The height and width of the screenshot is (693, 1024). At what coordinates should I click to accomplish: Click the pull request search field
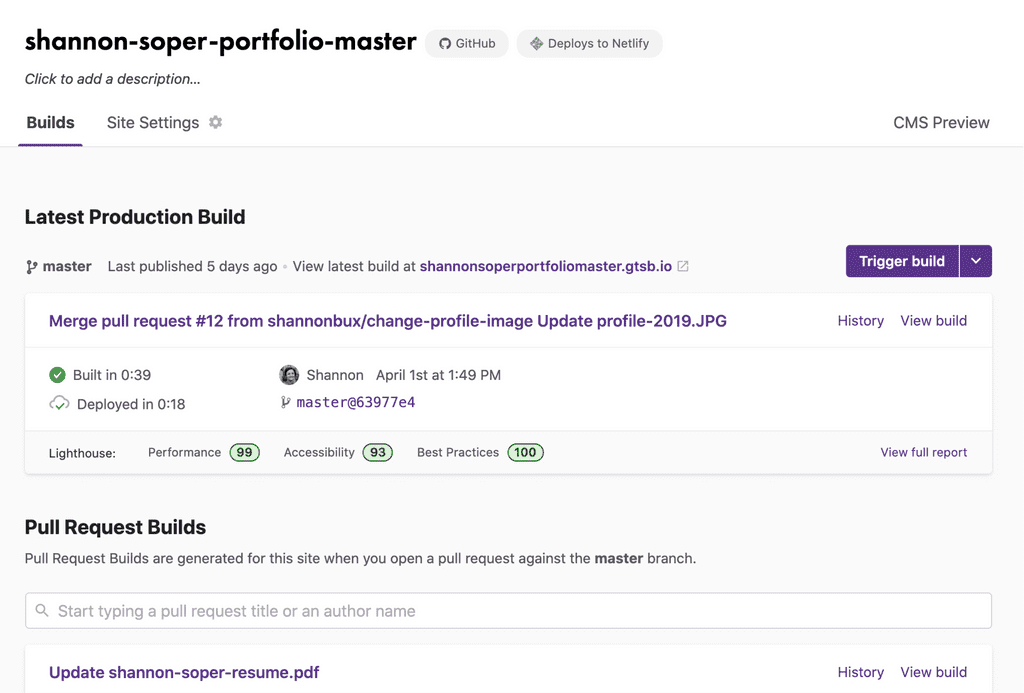point(508,611)
